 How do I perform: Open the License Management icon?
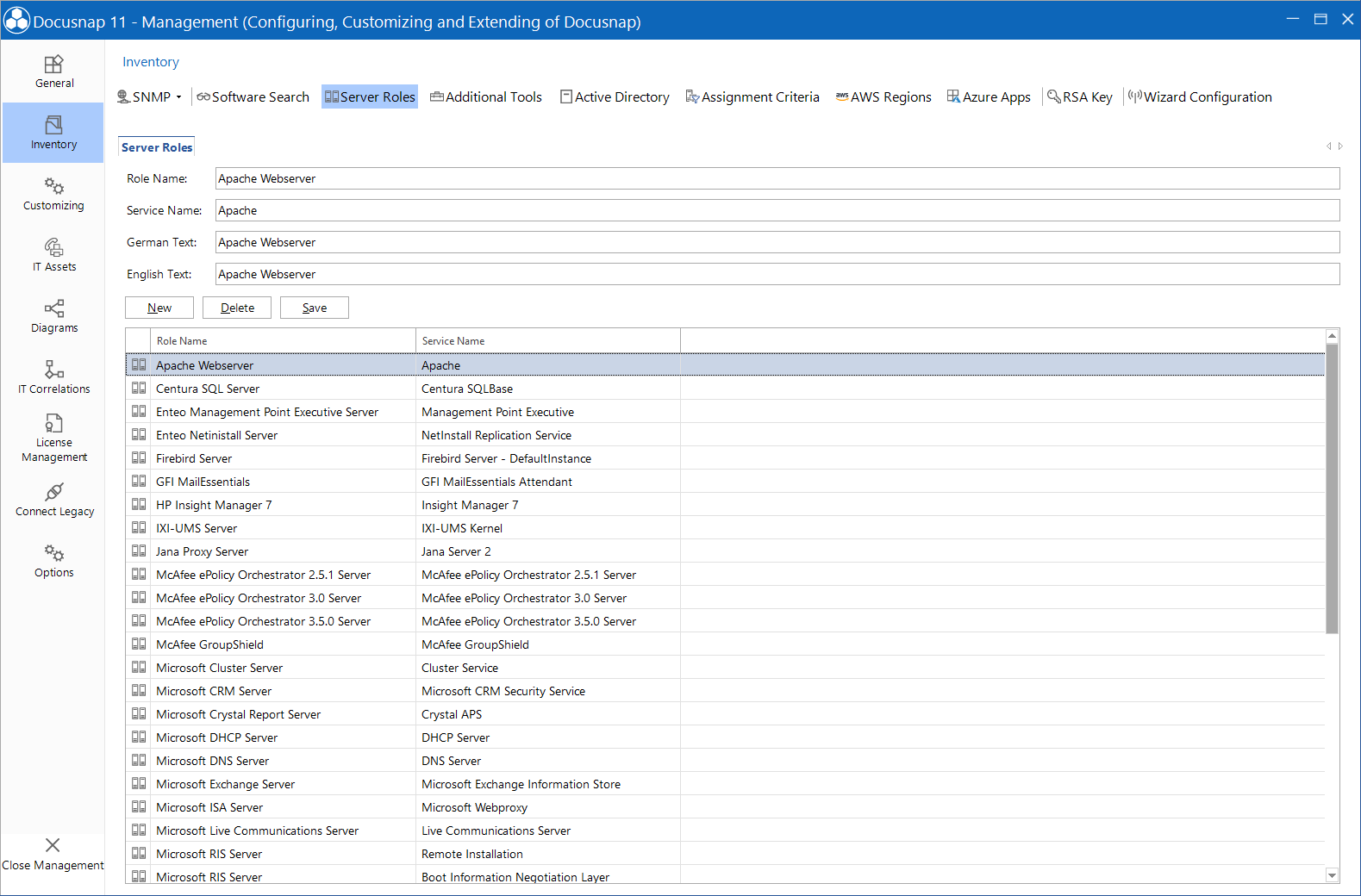(53, 423)
